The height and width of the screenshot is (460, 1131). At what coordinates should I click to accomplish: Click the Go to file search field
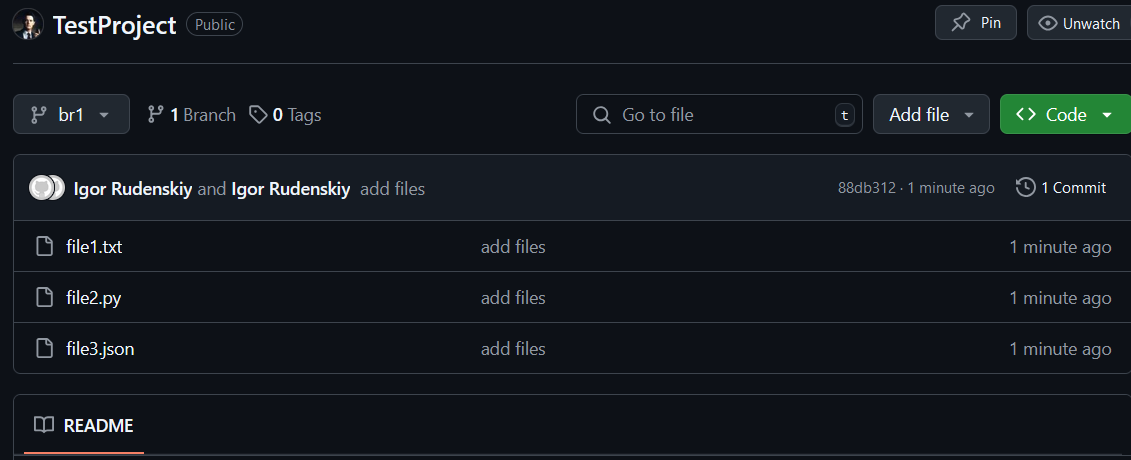click(719, 114)
